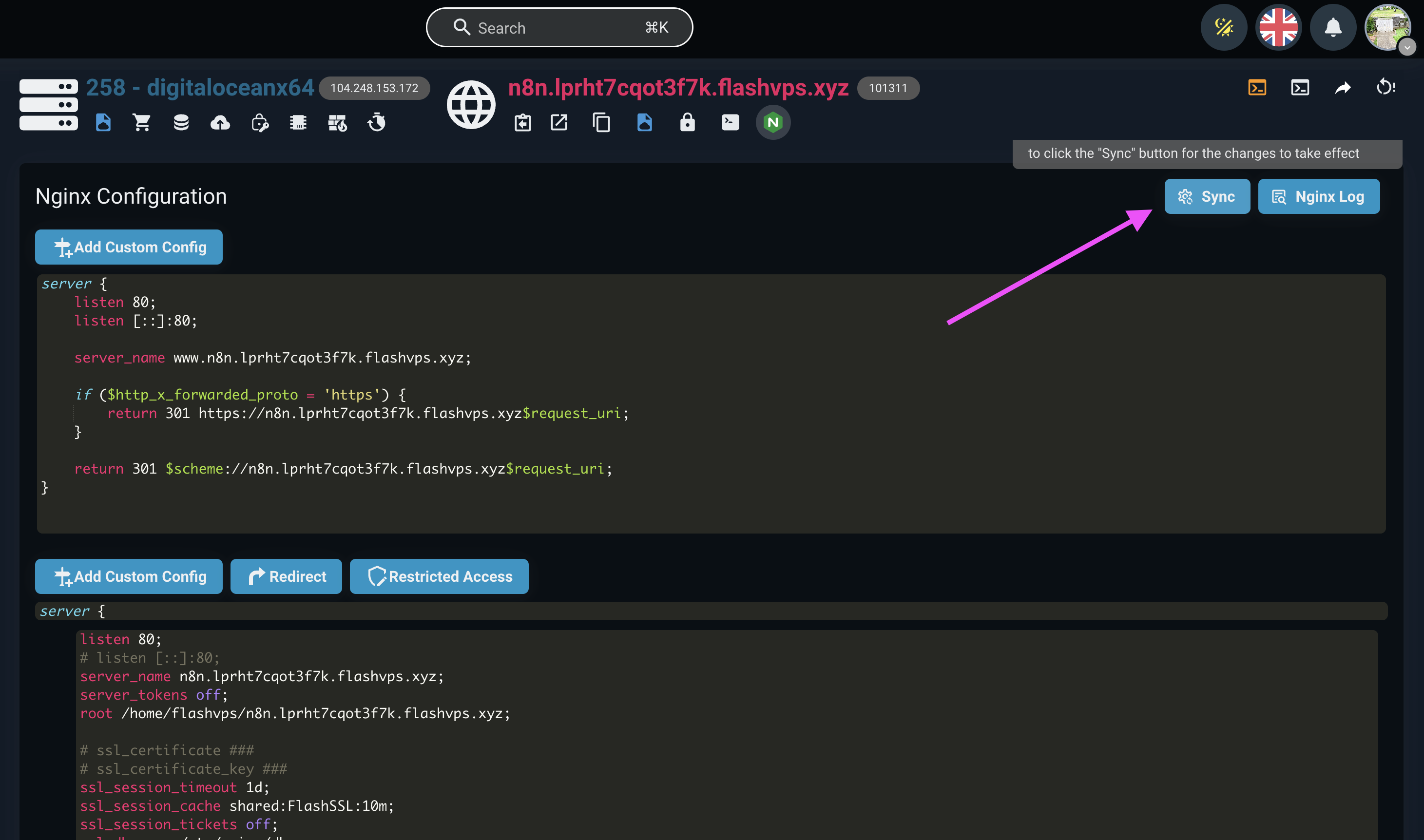Open the server database icon
The width and height of the screenshot is (1424, 840).
(181, 122)
